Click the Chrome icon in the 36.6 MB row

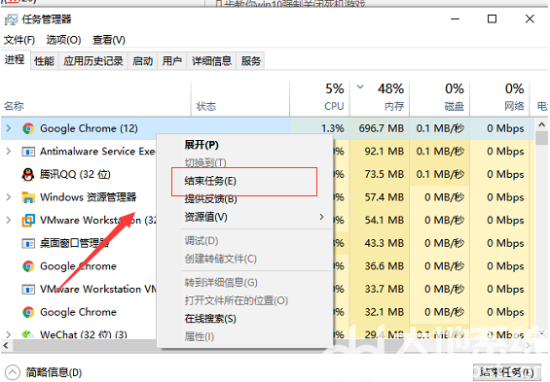pos(28,266)
